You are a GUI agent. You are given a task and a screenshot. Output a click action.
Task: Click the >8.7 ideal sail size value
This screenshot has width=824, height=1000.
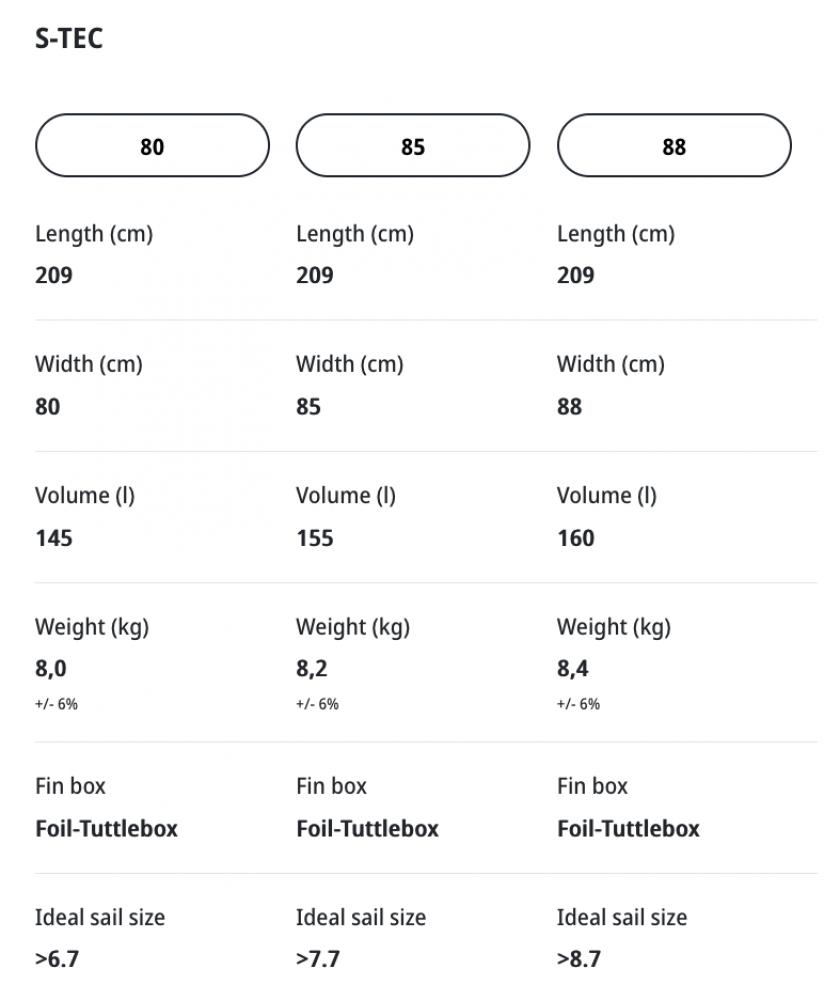579,959
